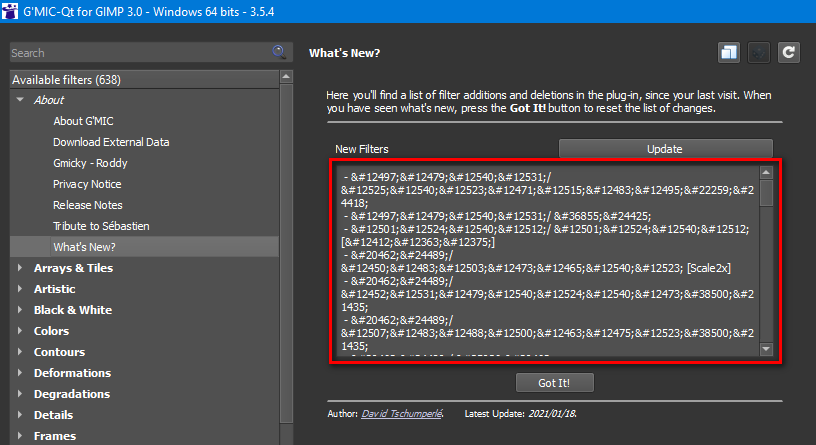
Task: Select Download External Data entry
Action: tap(111, 142)
